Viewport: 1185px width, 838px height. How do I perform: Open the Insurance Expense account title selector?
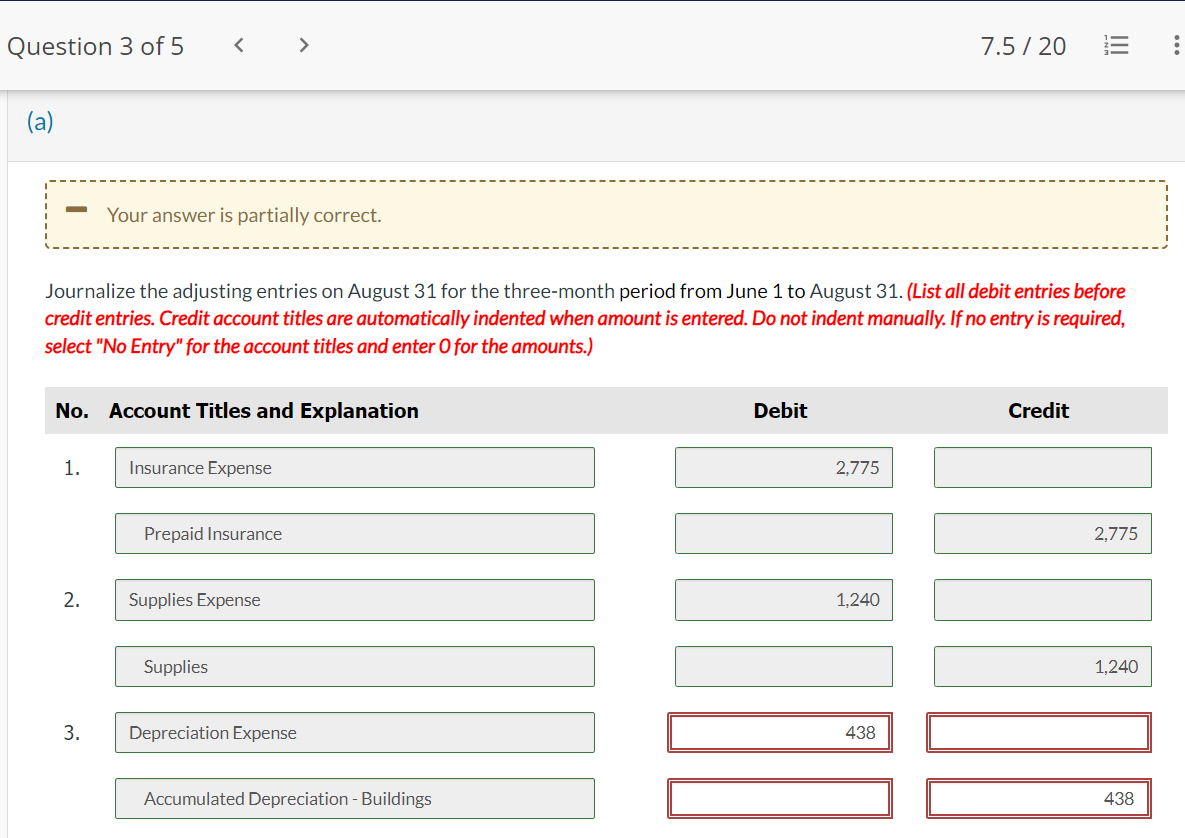click(354, 467)
